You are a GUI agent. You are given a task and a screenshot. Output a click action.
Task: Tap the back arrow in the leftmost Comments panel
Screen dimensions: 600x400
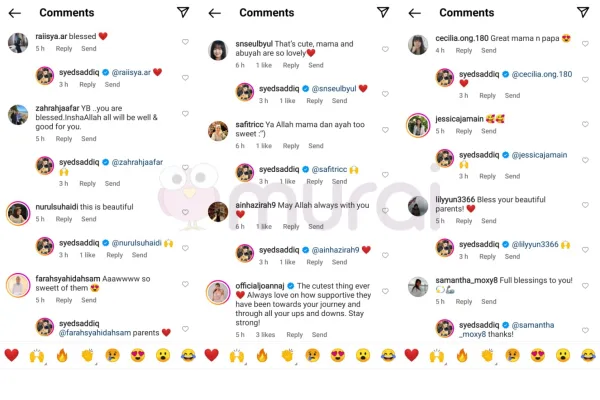tap(15, 13)
